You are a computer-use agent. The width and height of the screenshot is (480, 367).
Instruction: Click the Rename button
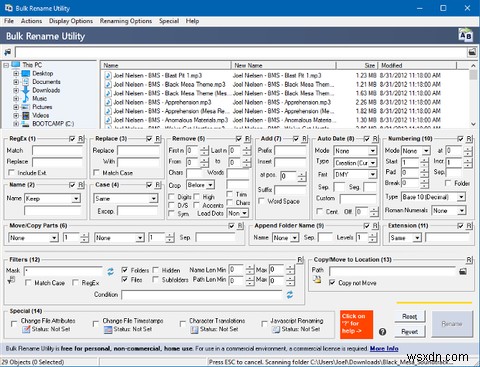click(452, 324)
